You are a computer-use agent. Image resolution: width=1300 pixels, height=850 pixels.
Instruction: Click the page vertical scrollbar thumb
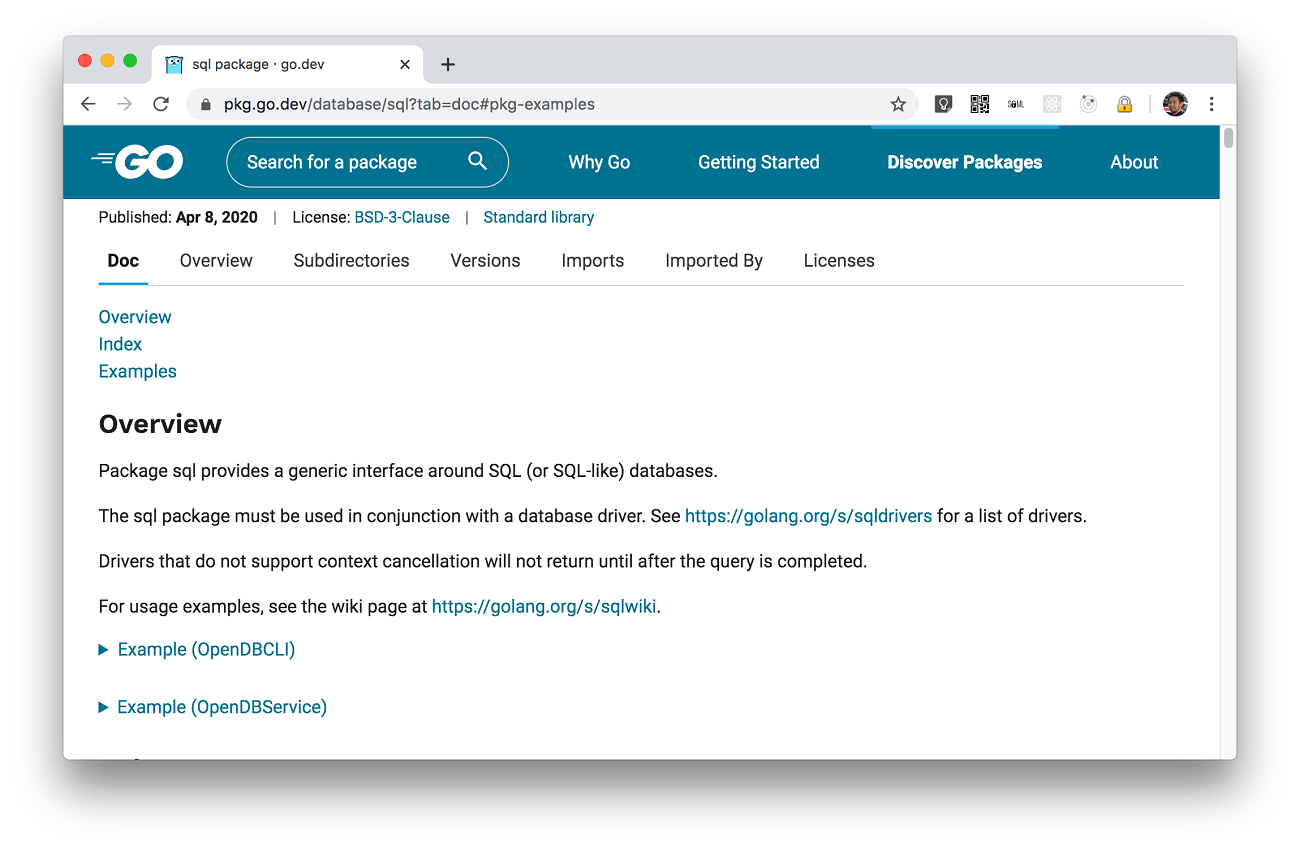click(1229, 138)
